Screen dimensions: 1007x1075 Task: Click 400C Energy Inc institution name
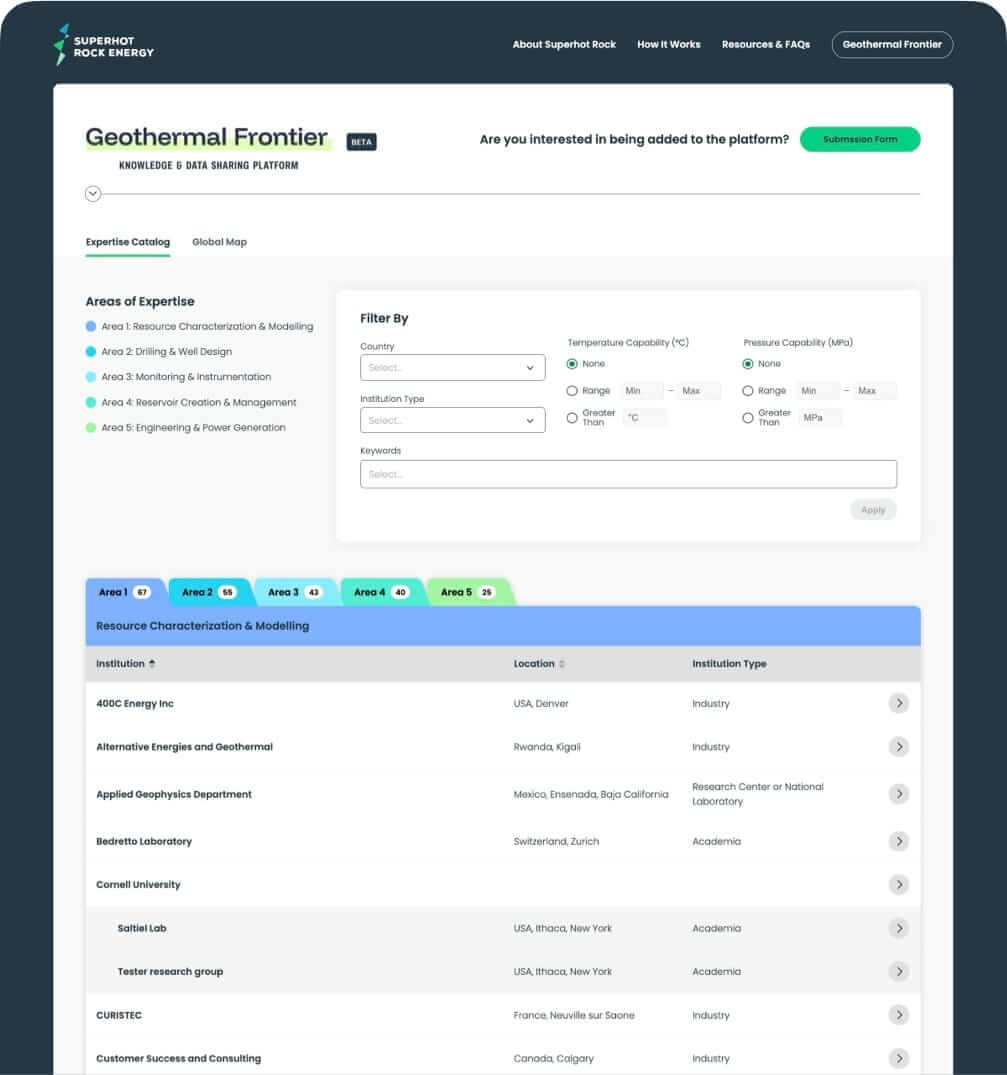[135, 703]
